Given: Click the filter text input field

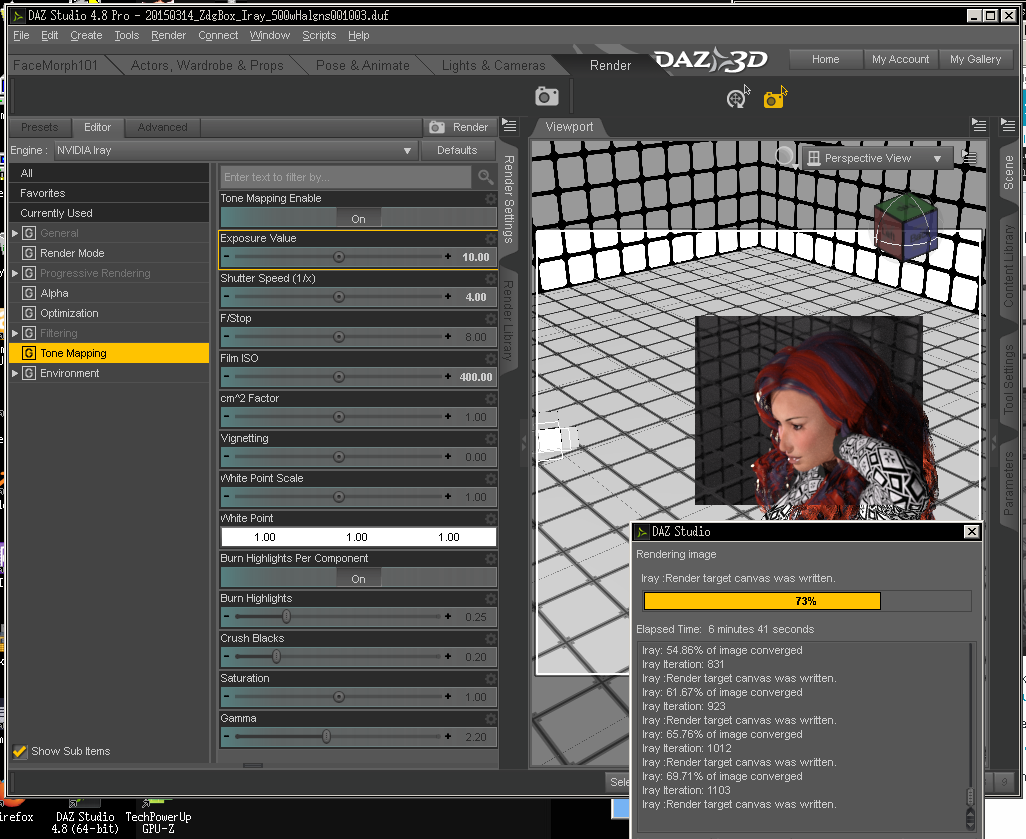Looking at the screenshot, I should coord(346,177).
